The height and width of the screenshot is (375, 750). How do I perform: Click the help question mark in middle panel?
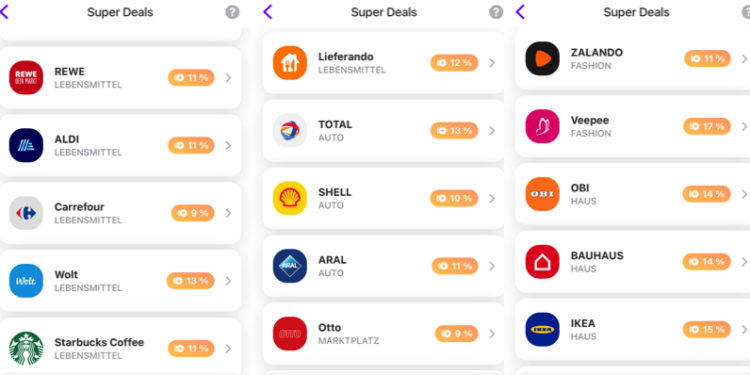point(496,12)
